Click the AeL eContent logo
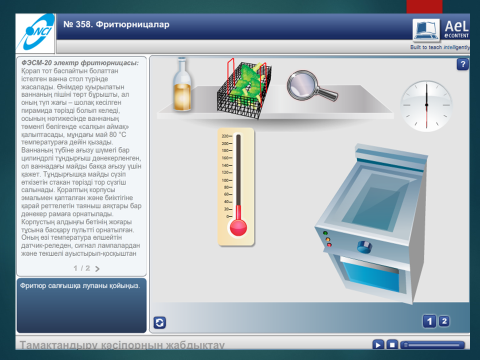The height and width of the screenshot is (360, 480). coord(441,30)
